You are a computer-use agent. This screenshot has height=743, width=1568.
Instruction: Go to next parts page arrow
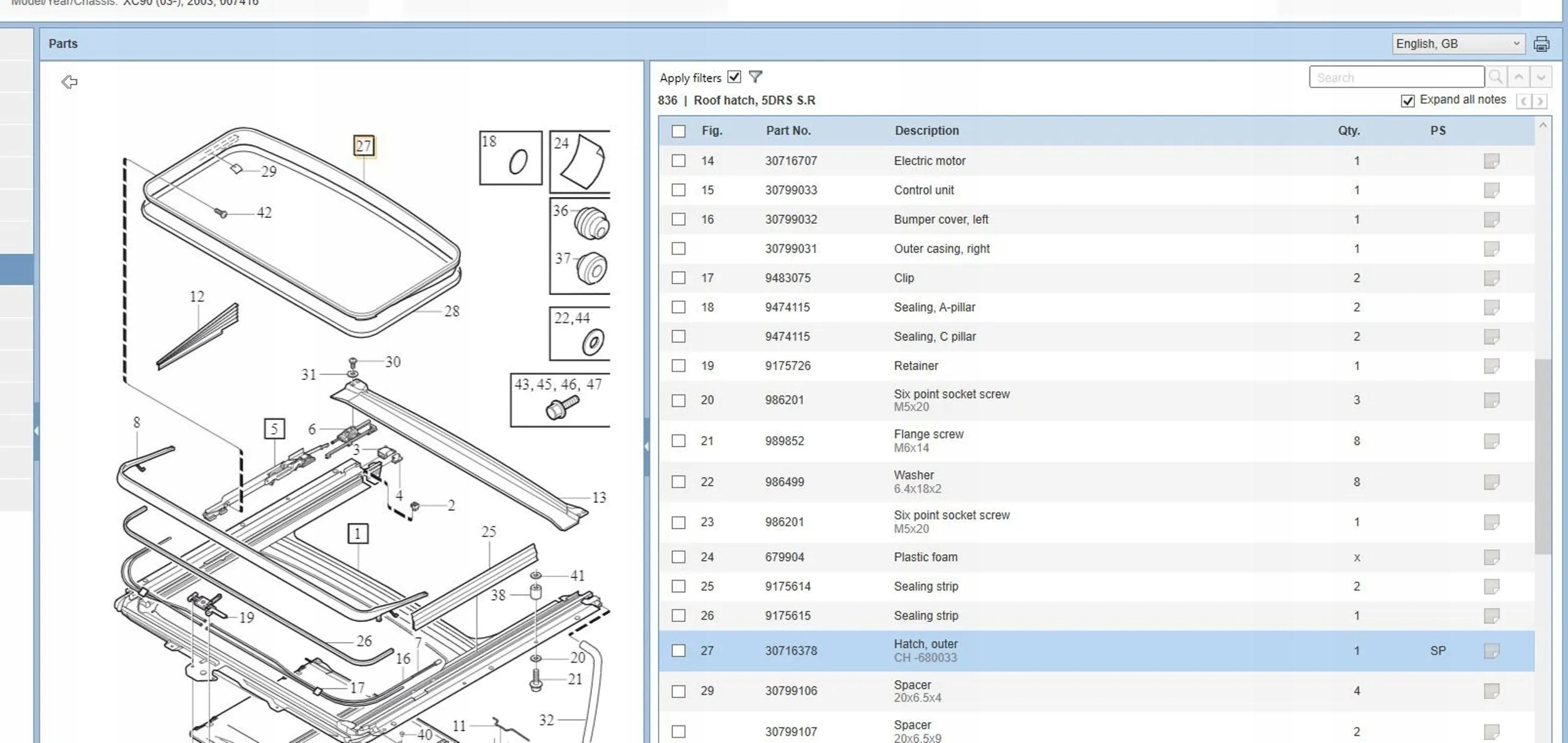1539,101
